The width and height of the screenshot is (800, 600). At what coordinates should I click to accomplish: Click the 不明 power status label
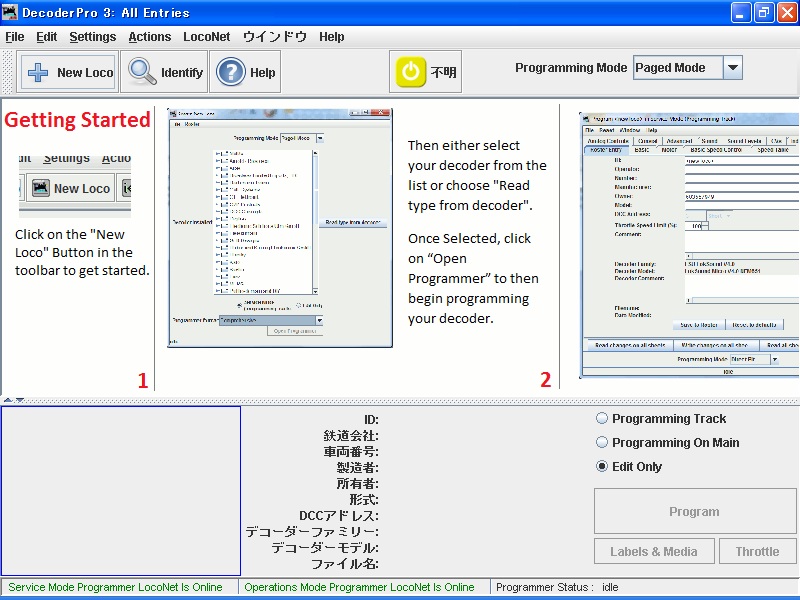[443, 72]
